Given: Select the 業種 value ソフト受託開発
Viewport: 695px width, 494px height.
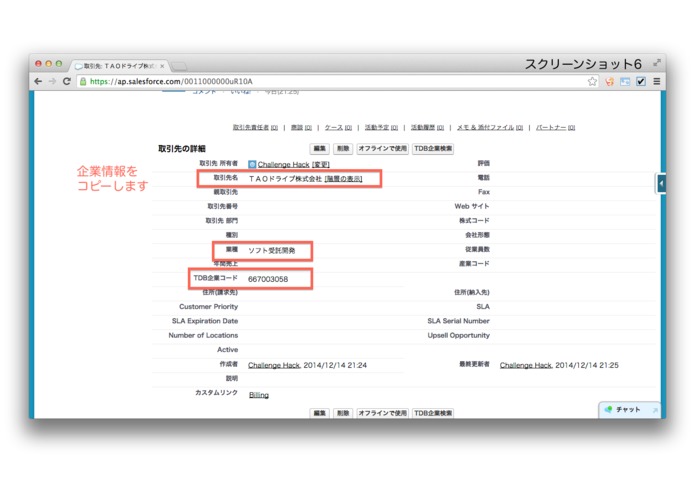Looking at the screenshot, I should click(x=272, y=250).
